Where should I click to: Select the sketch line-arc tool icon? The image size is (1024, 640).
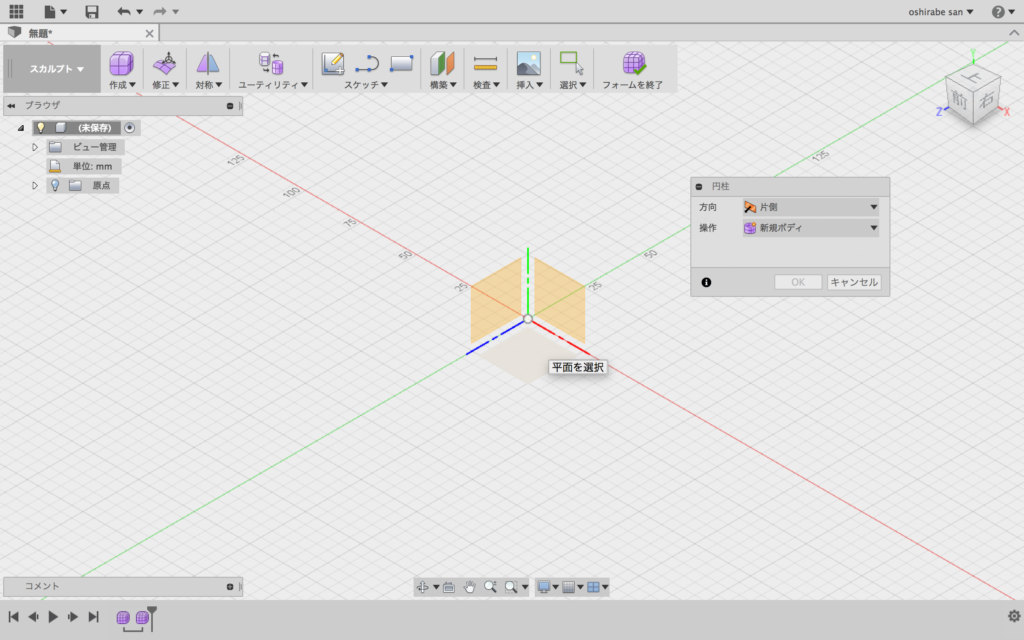367,63
